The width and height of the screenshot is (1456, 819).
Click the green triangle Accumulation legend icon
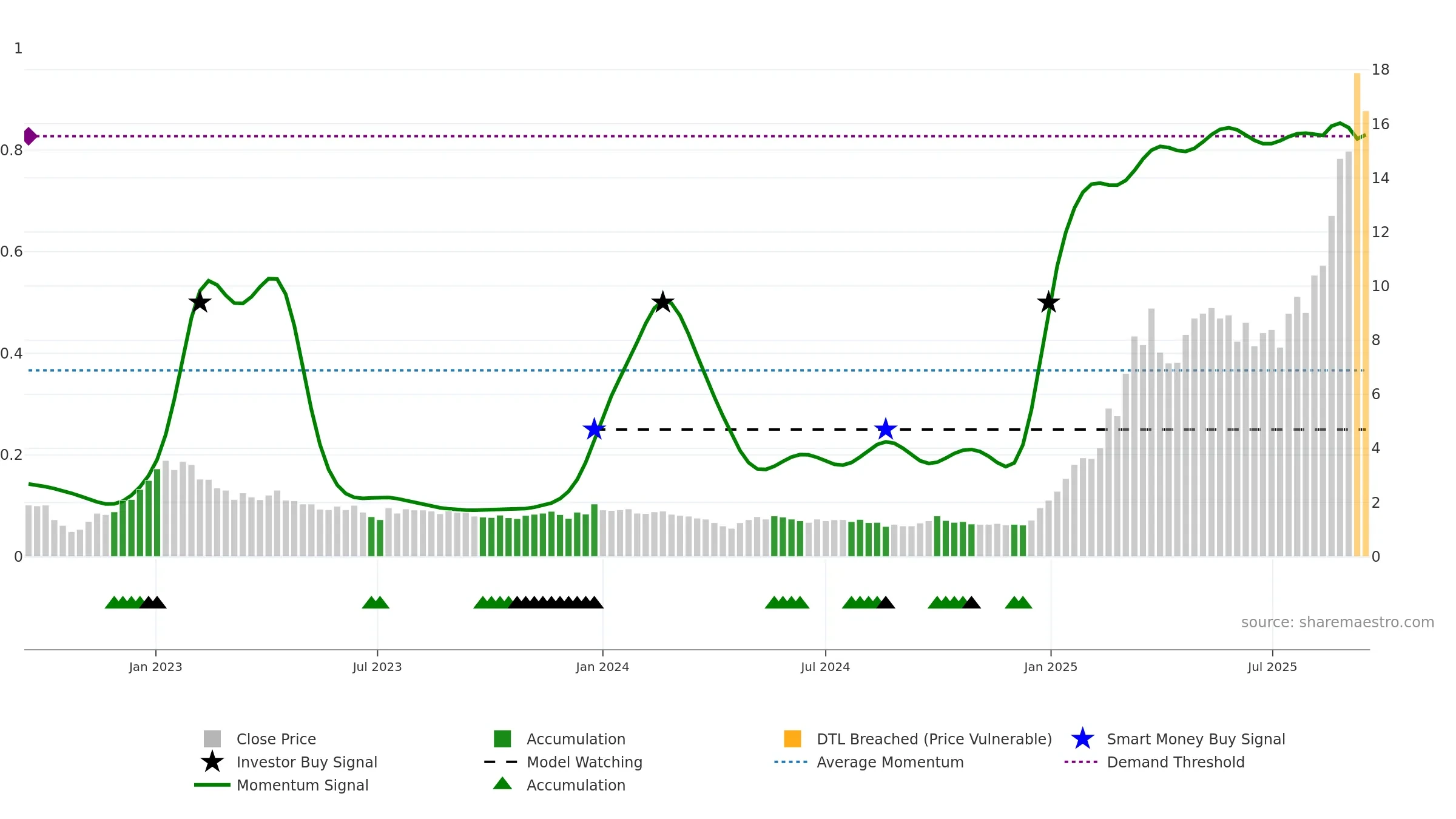point(502,783)
